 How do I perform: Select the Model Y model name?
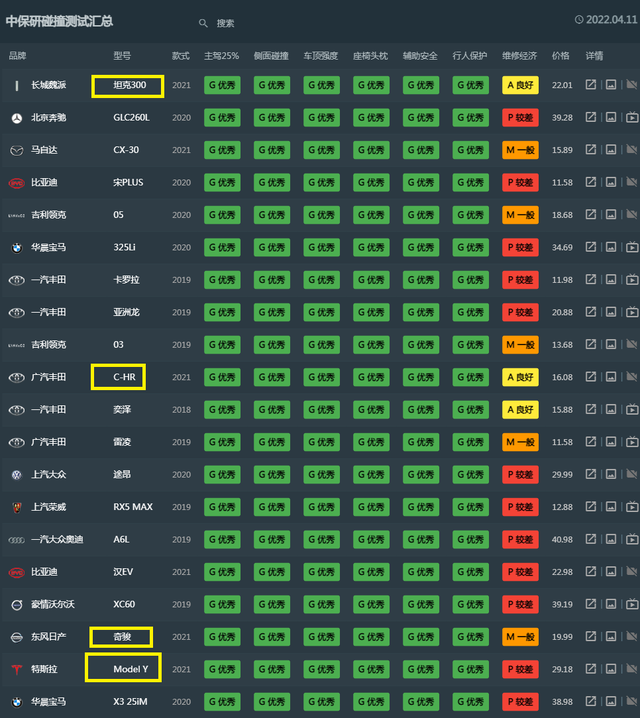(x=130, y=669)
